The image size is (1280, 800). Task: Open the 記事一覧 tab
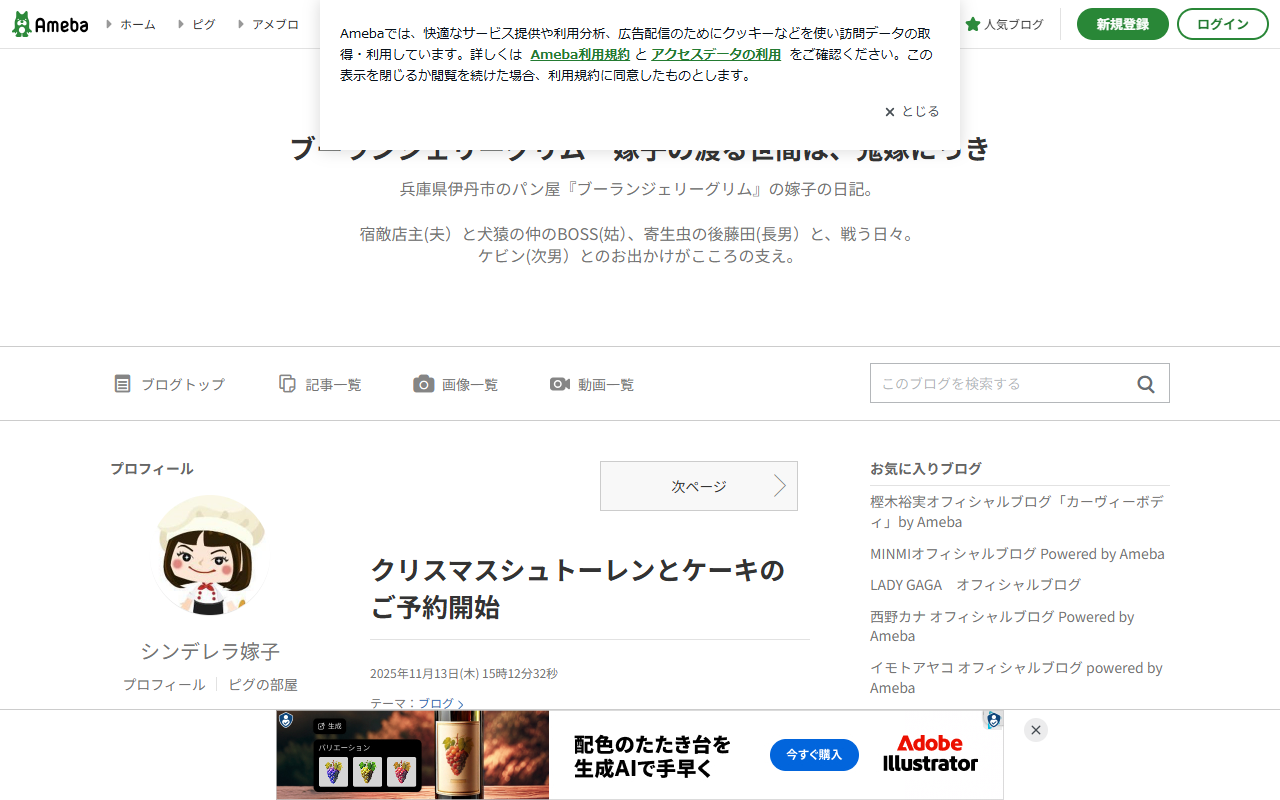tap(320, 384)
